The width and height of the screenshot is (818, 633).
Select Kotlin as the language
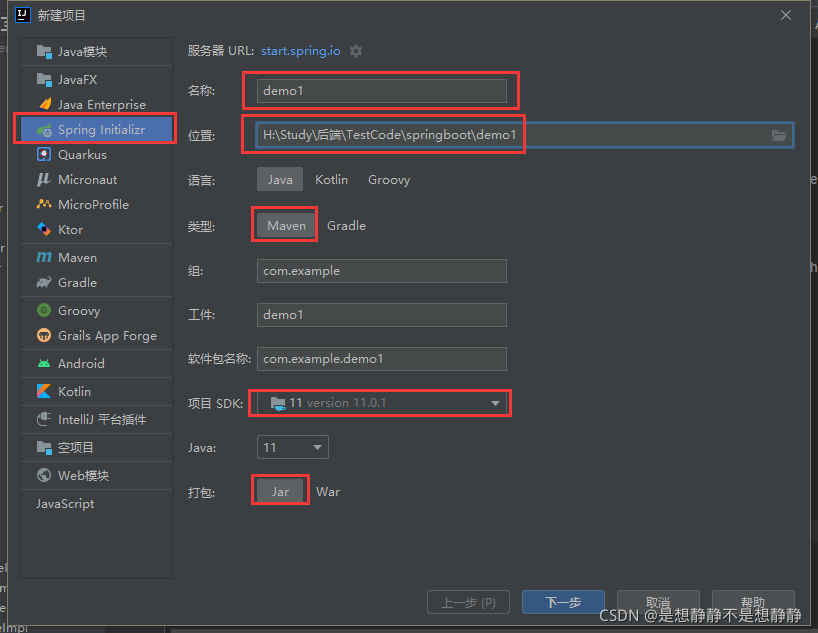point(331,180)
